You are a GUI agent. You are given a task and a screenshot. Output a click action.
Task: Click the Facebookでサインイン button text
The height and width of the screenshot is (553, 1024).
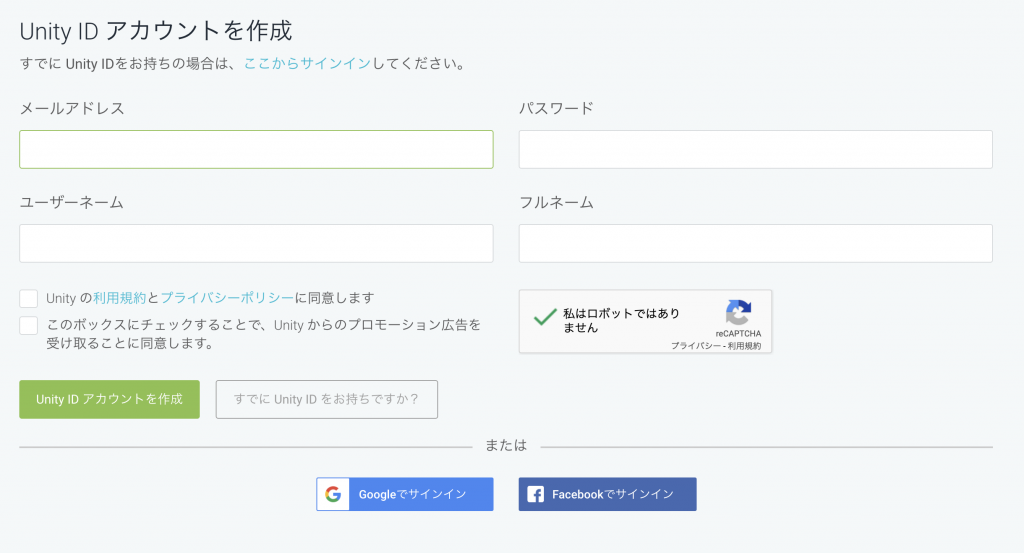point(612,494)
